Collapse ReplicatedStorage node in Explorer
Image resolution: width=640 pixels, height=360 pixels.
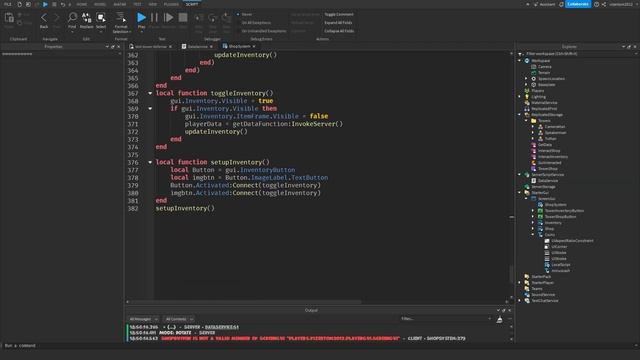(x=520, y=115)
